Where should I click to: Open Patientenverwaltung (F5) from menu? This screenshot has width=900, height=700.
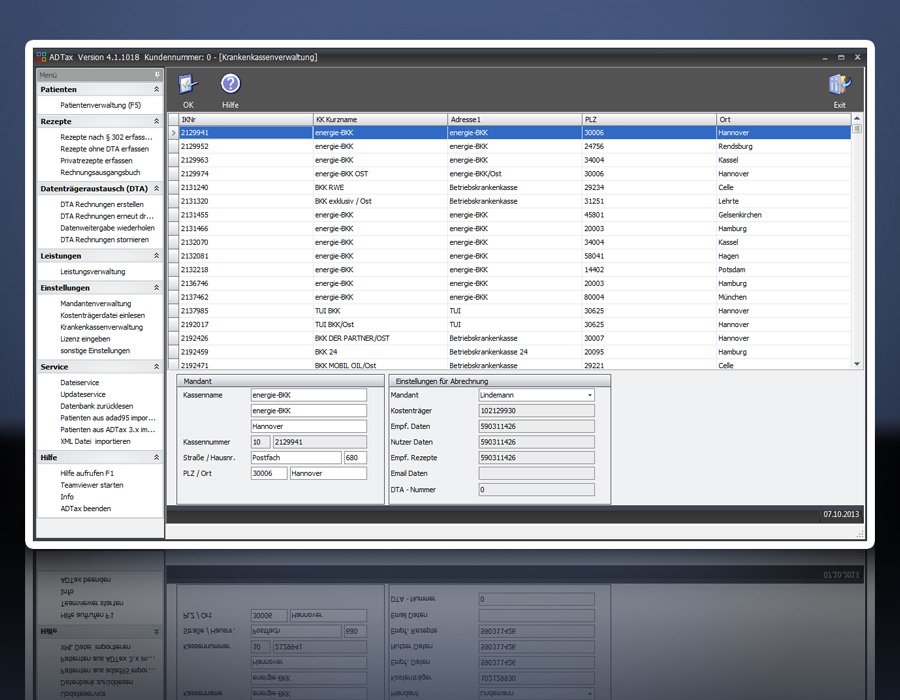pos(100,105)
